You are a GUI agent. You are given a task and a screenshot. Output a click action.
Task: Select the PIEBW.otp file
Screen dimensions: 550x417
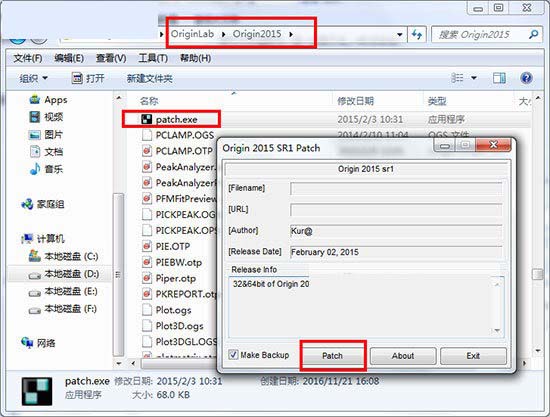(x=179, y=262)
